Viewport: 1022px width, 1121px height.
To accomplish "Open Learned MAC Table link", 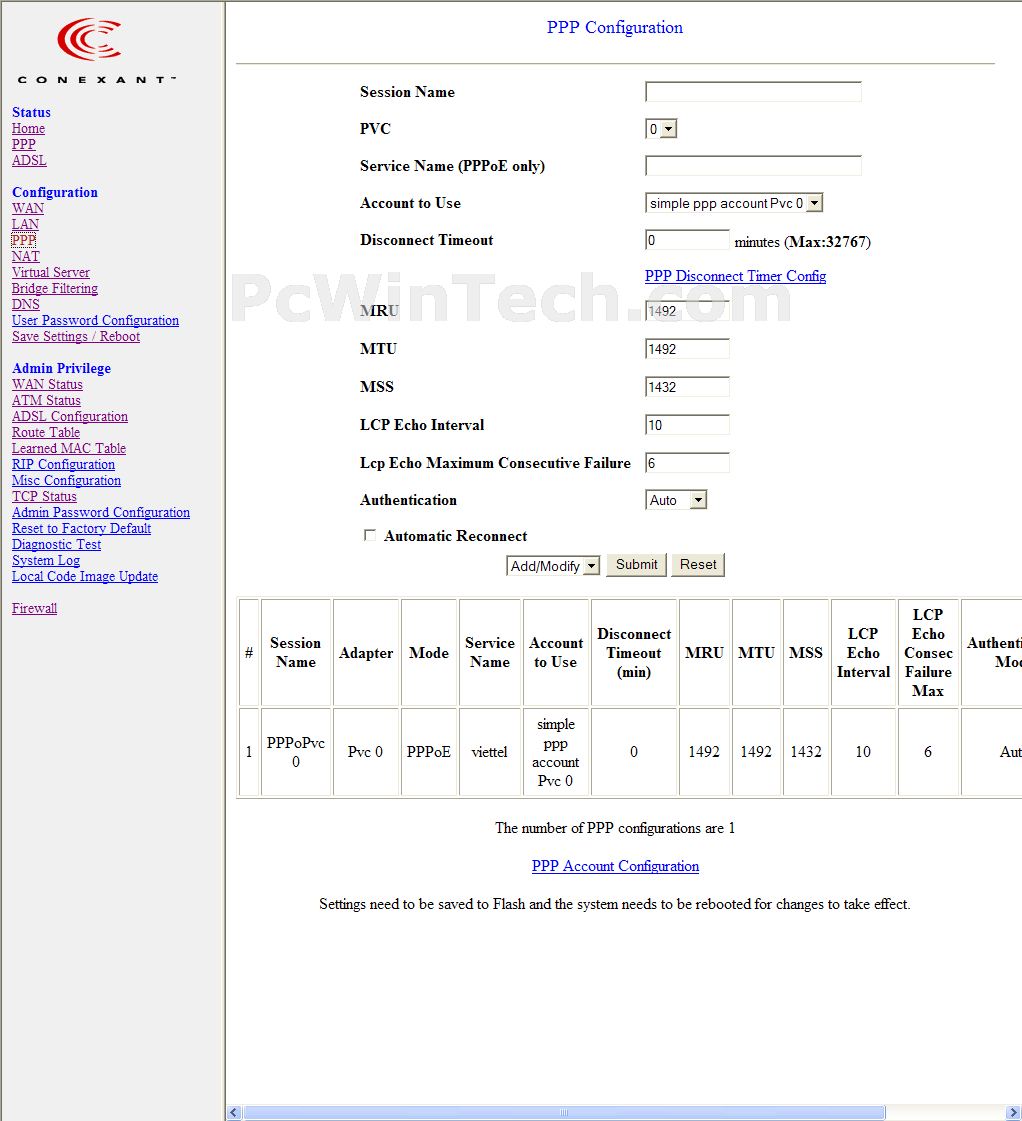I will (x=69, y=448).
